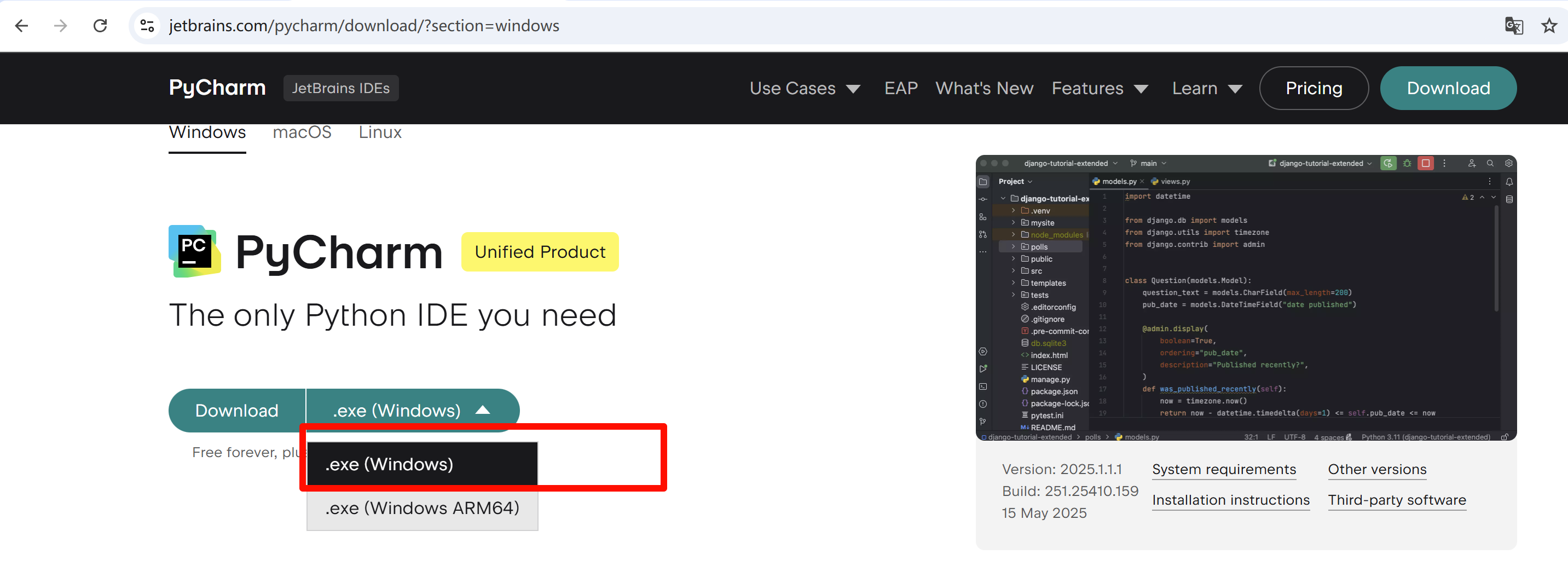Click the browser forward arrow
The width and height of the screenshot is (1568, 583).
pos(60,26)
